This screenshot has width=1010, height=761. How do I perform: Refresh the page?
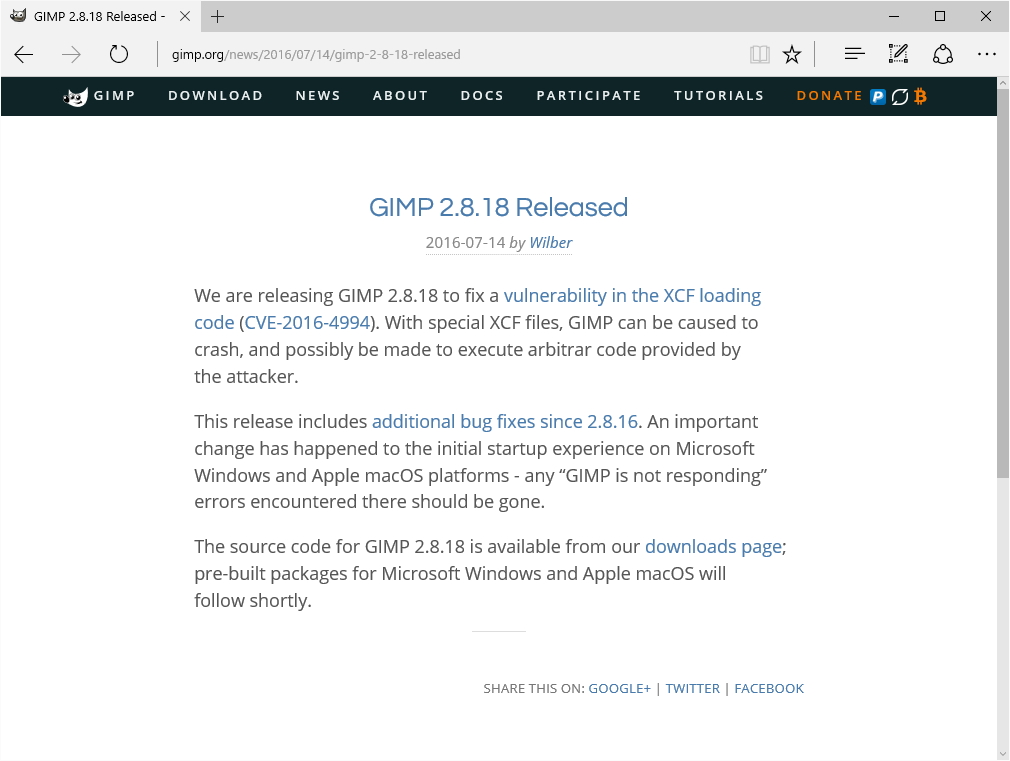coord(119,55)
